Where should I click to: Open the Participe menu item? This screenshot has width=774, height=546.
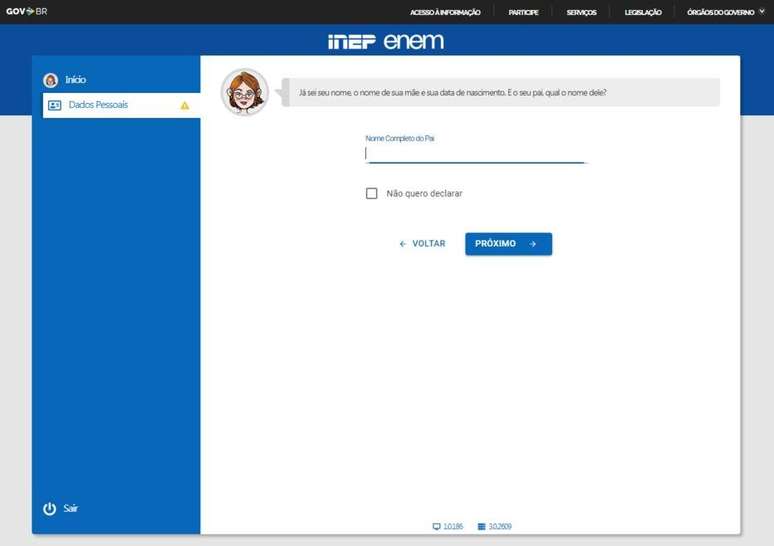(523, 12)
